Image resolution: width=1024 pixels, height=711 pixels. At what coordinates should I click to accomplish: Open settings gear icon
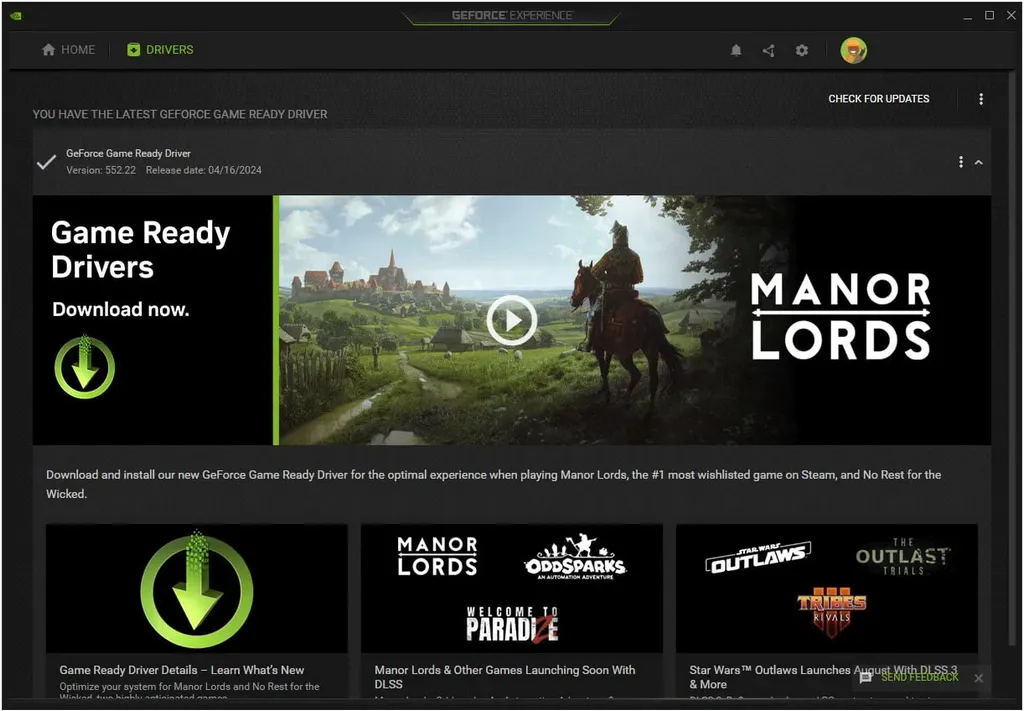coord(802,50)
